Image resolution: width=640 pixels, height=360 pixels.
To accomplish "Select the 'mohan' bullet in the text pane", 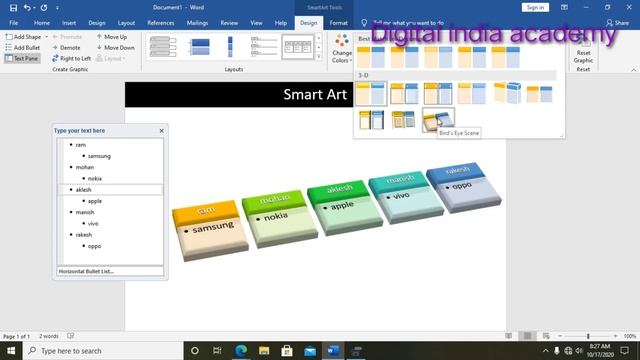I will tap(85, 167).
